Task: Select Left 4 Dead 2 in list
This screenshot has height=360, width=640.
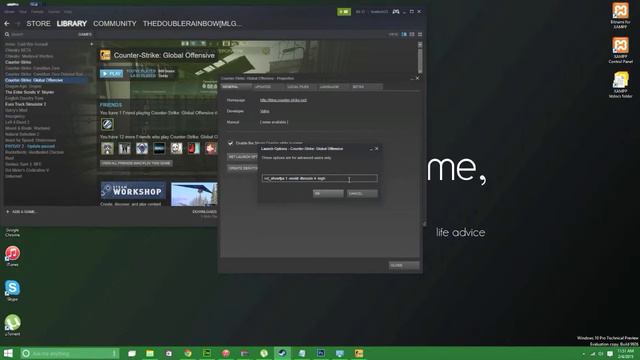Action: point(17,122)
